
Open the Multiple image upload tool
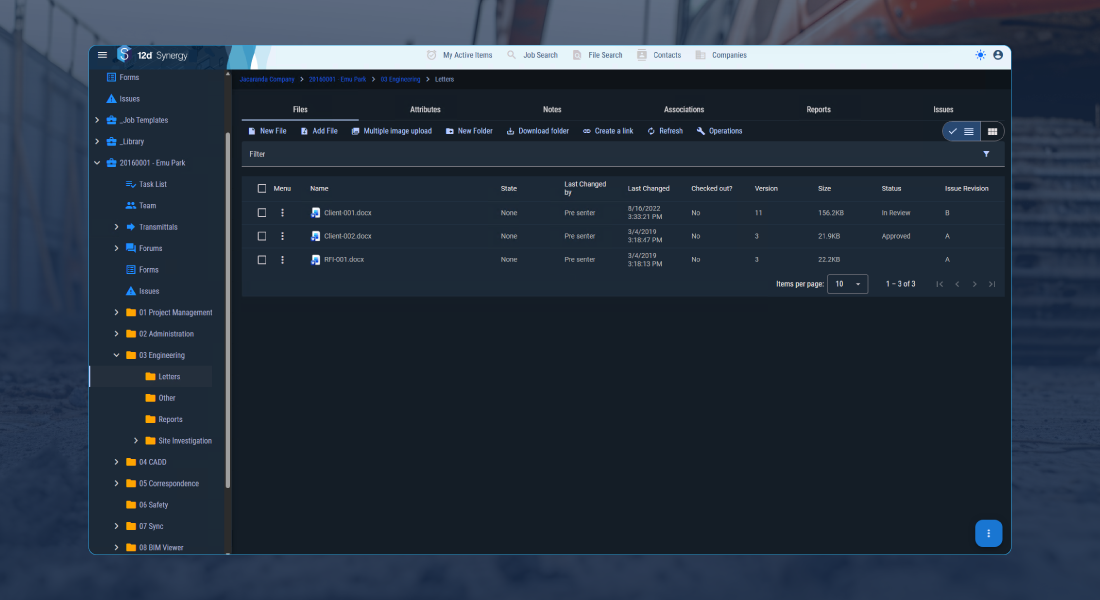(356, 130)
